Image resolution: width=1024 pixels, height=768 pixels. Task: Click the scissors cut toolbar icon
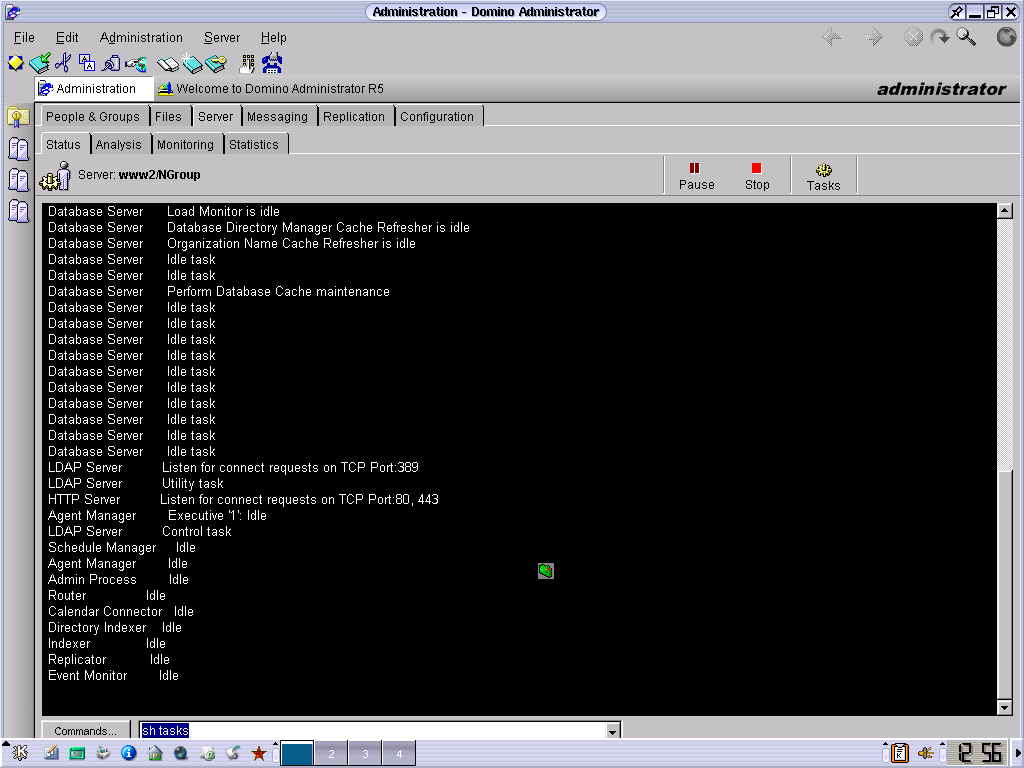(63, 63)
